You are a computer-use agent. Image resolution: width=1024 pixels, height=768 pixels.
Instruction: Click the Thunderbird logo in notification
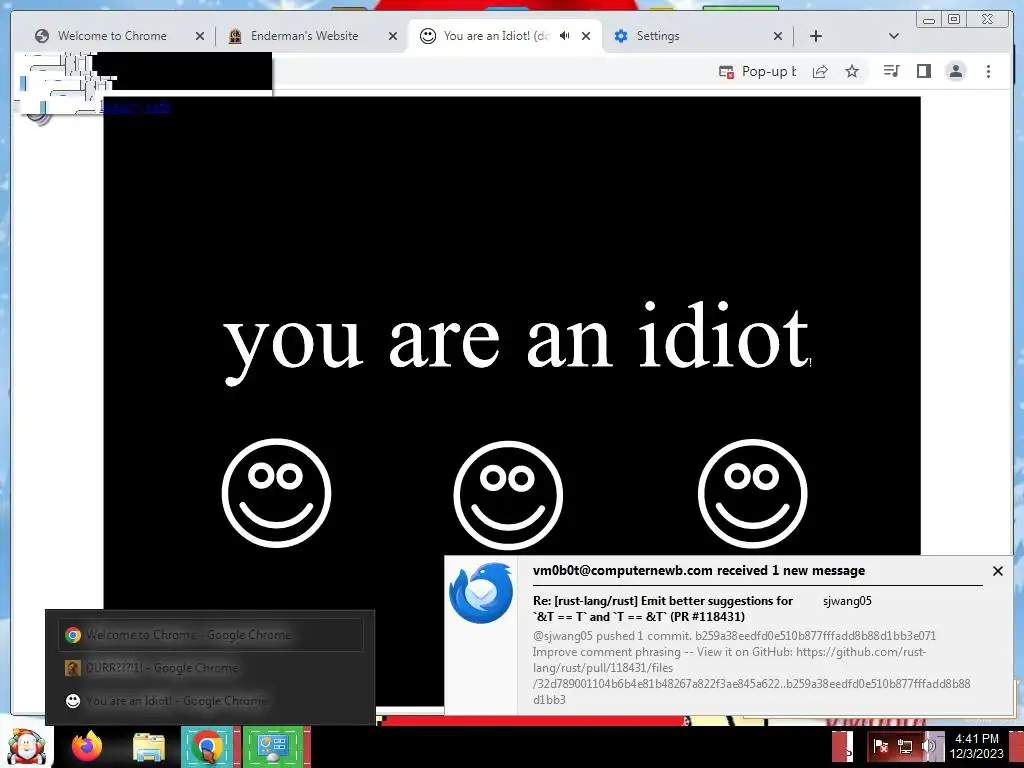coord(481,593)
